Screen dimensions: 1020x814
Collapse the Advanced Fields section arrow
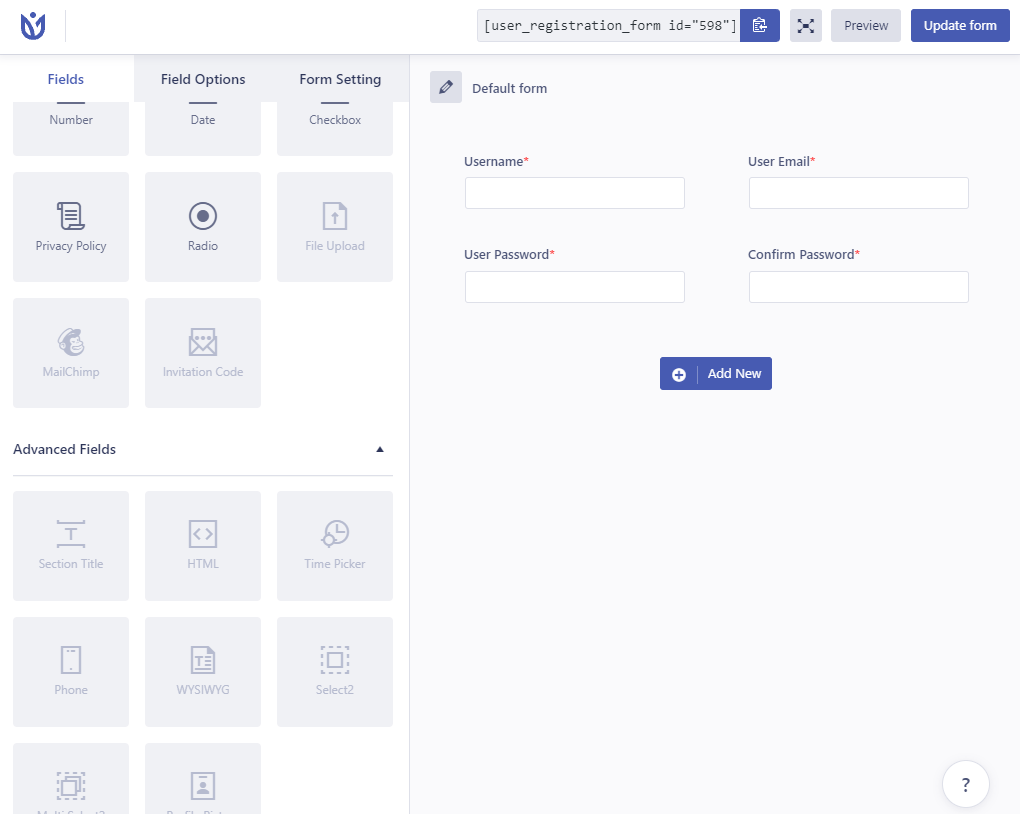pos(380,449)
